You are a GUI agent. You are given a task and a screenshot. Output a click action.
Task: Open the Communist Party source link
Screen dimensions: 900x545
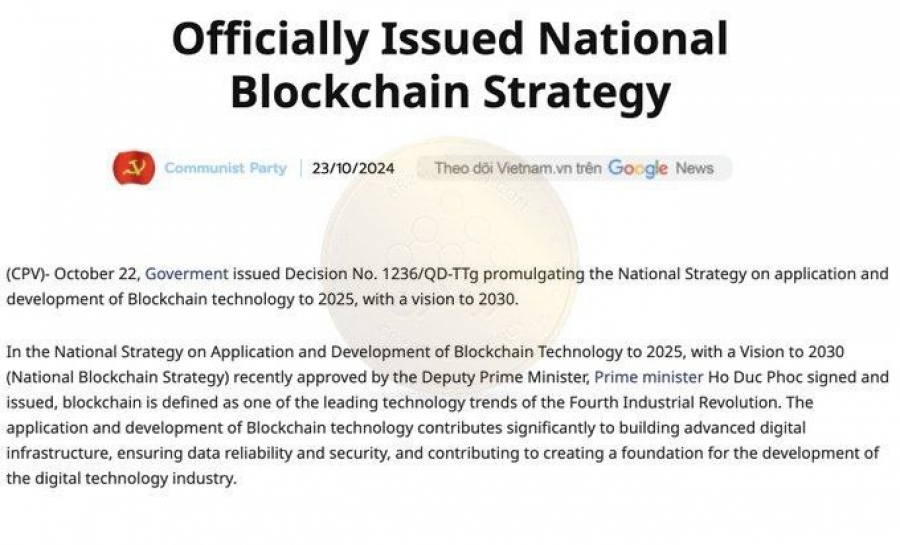225,168
